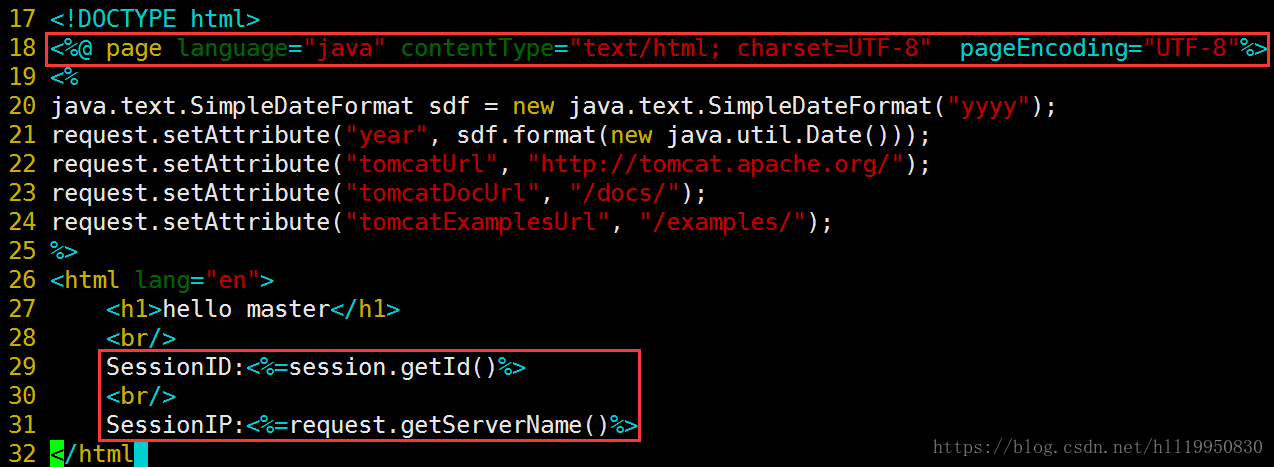Click the 'request.setAttribute' call on line 24
The height and width of the screenshot is (467, 1274).
pyautogui.click(x=190, y=222)
